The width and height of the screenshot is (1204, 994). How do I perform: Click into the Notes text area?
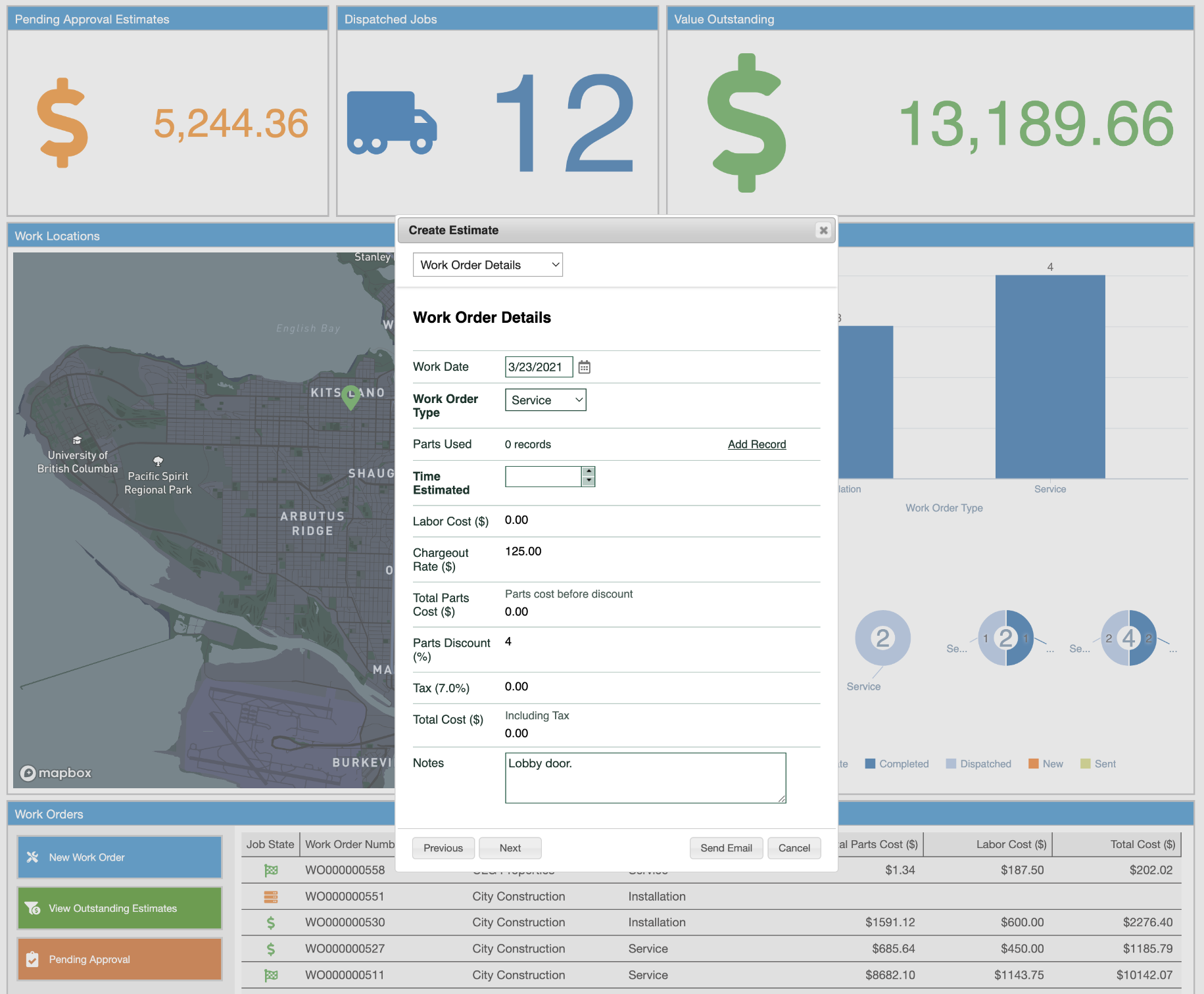pos(645,778)
